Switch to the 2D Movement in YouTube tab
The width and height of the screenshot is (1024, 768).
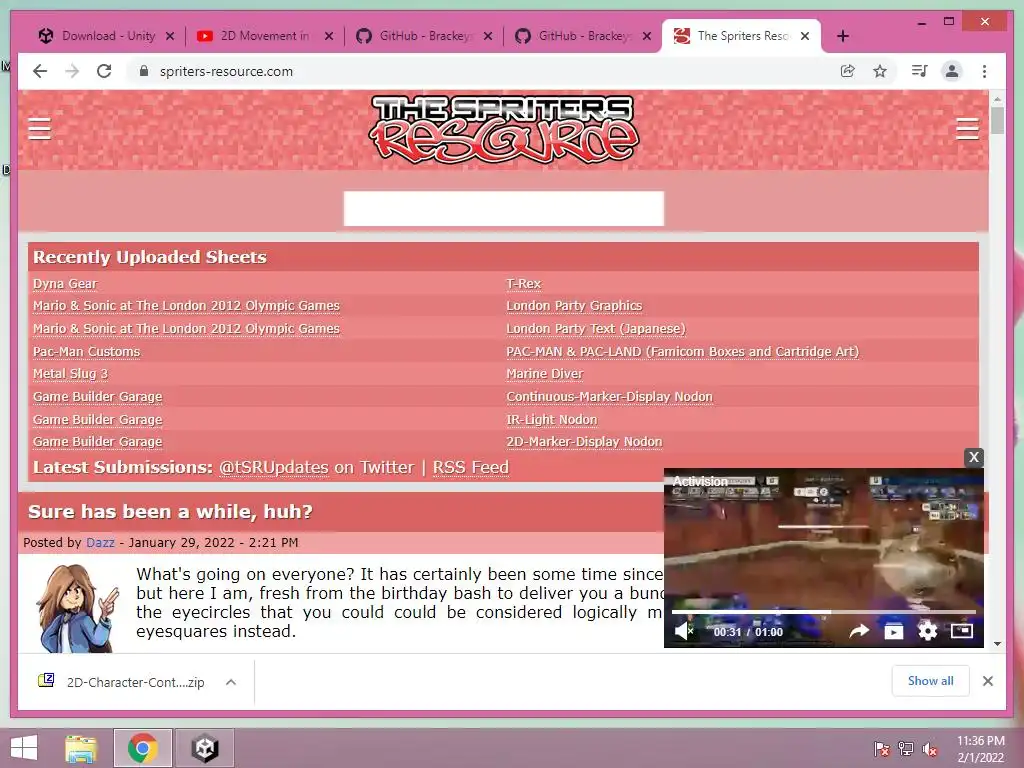(264, 36)
